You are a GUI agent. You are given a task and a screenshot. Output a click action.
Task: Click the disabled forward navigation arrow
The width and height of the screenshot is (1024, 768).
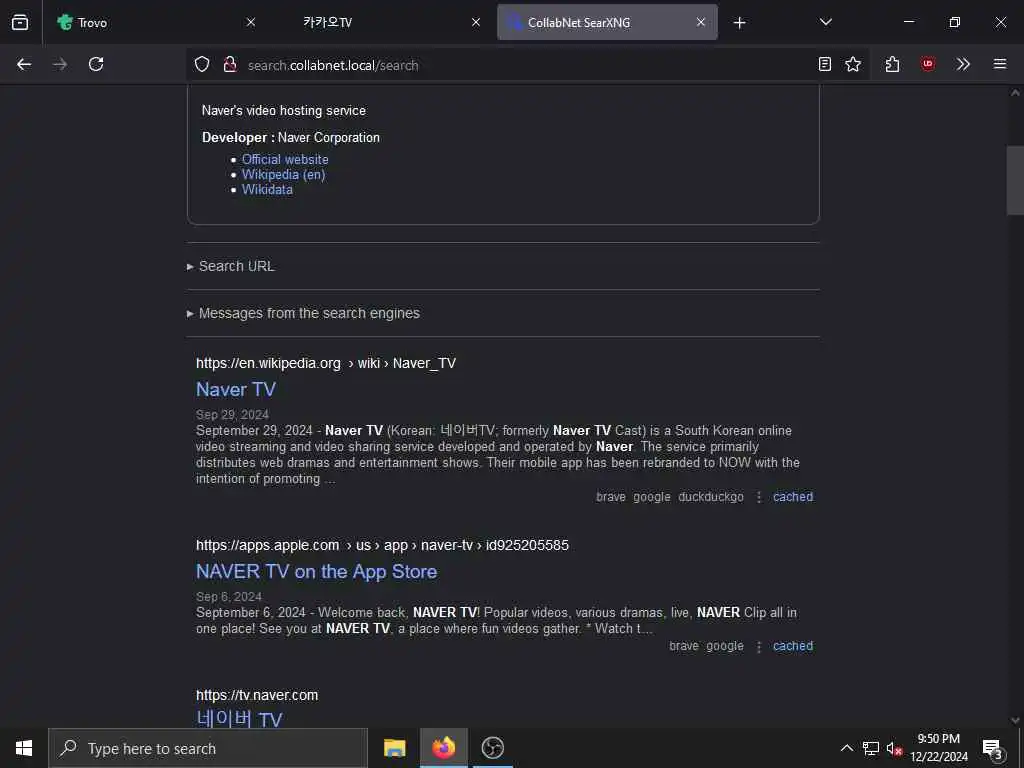(x=60, y=64)
